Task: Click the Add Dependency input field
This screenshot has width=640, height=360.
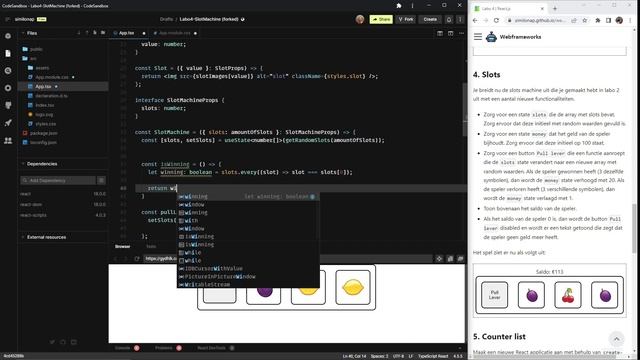Action: pyautogui.click(x=58, y=180)
